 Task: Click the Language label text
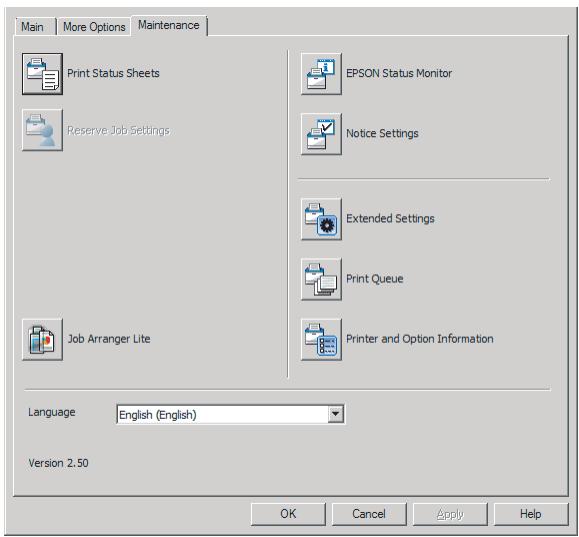(52, 412)
